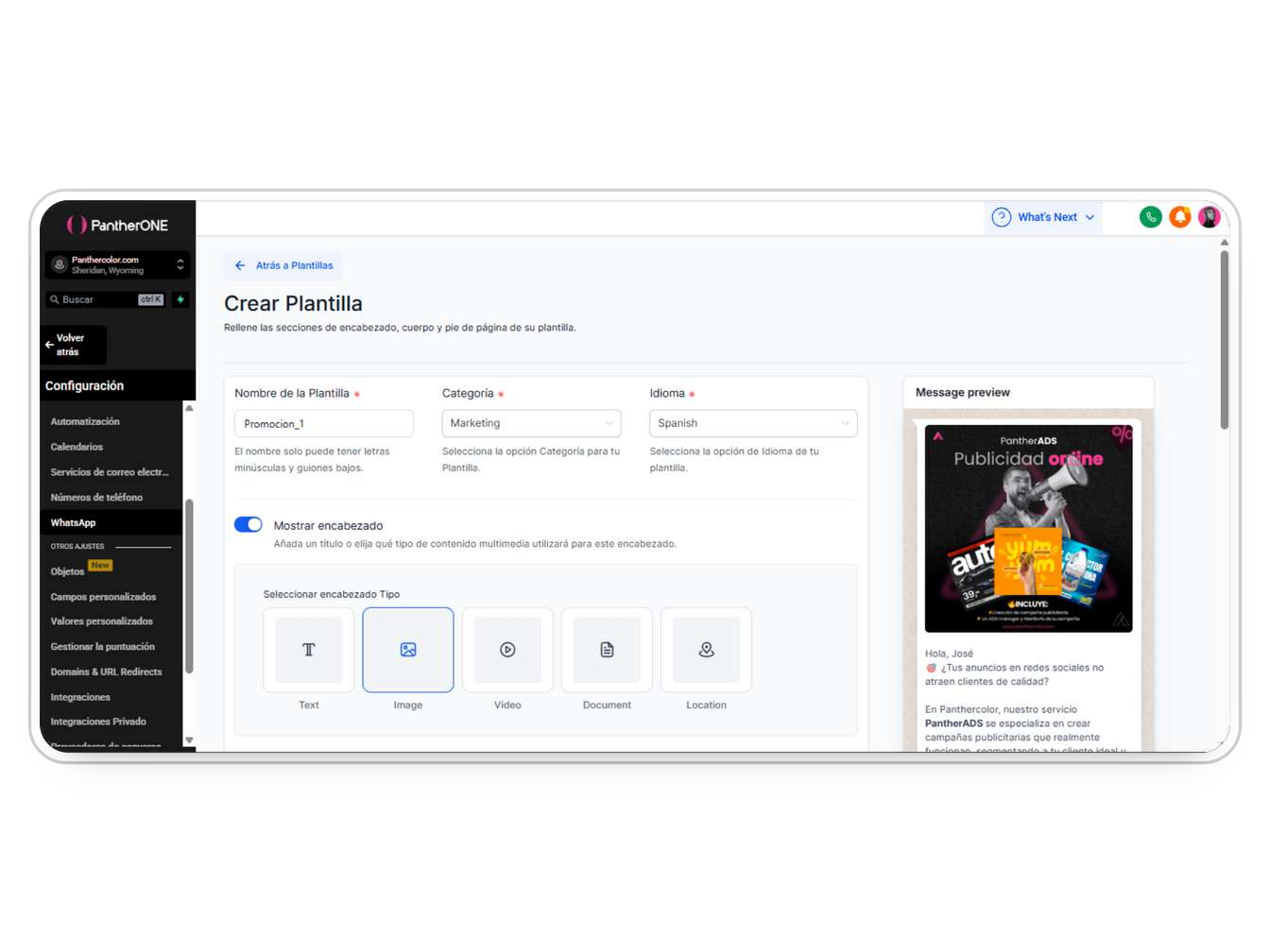Click the What's Next help icon

point(1002,217)
